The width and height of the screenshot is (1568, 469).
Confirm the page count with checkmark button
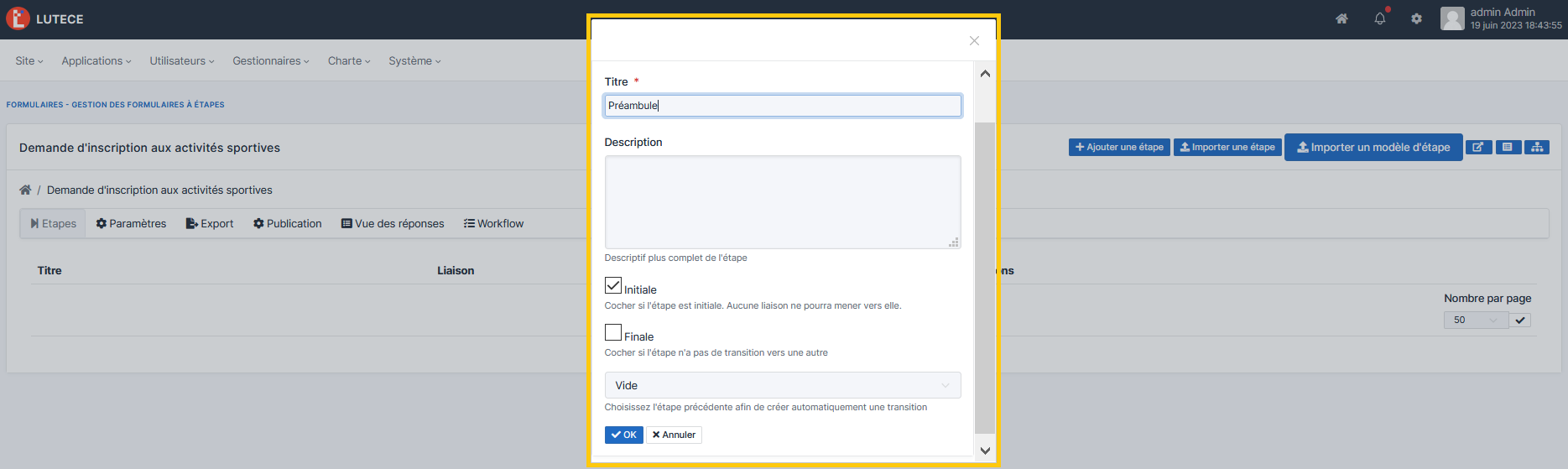1520,320
